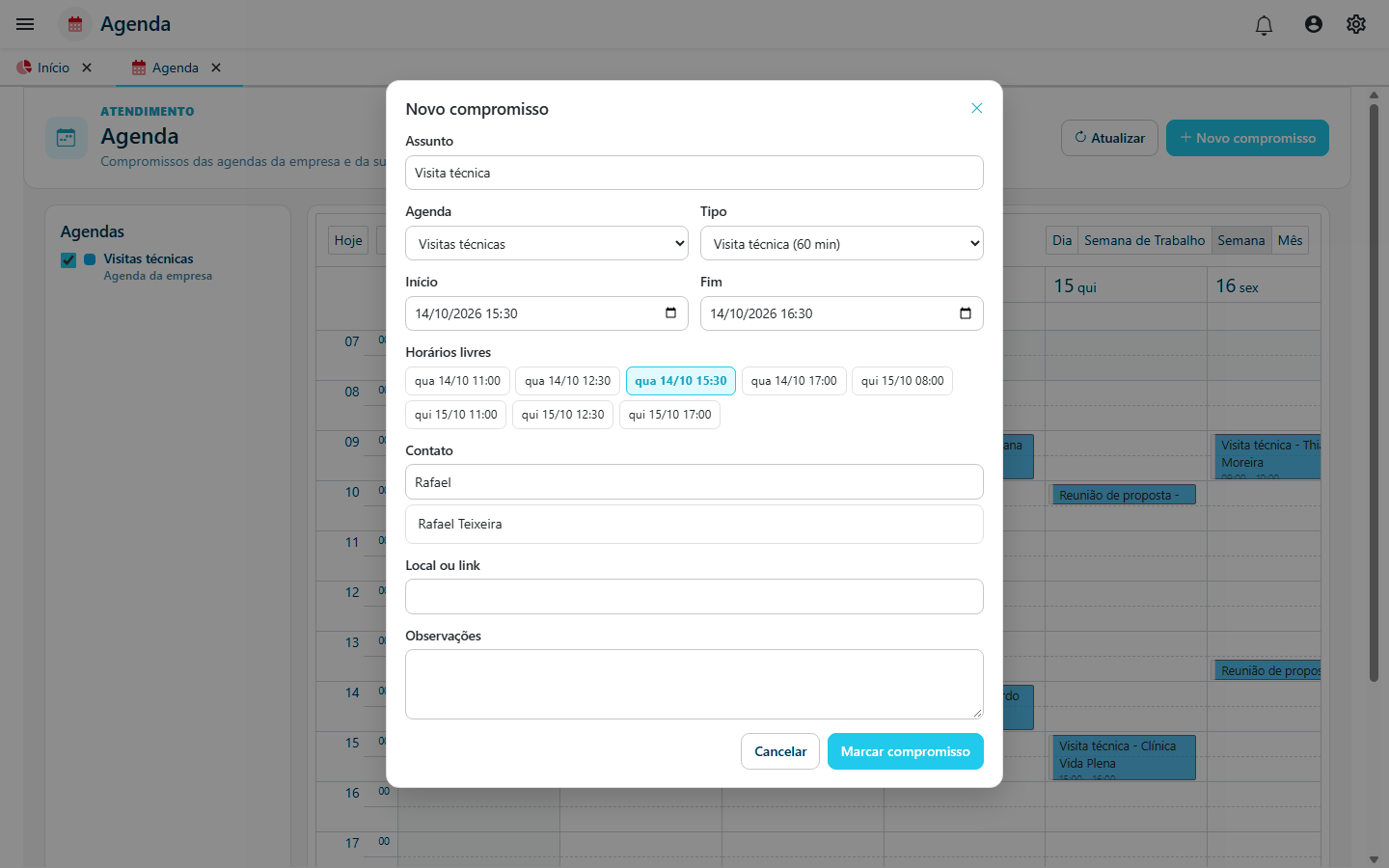Screen dimensions: 1389x868
Task: Click the Assunto input field
Action: (694, 173)
